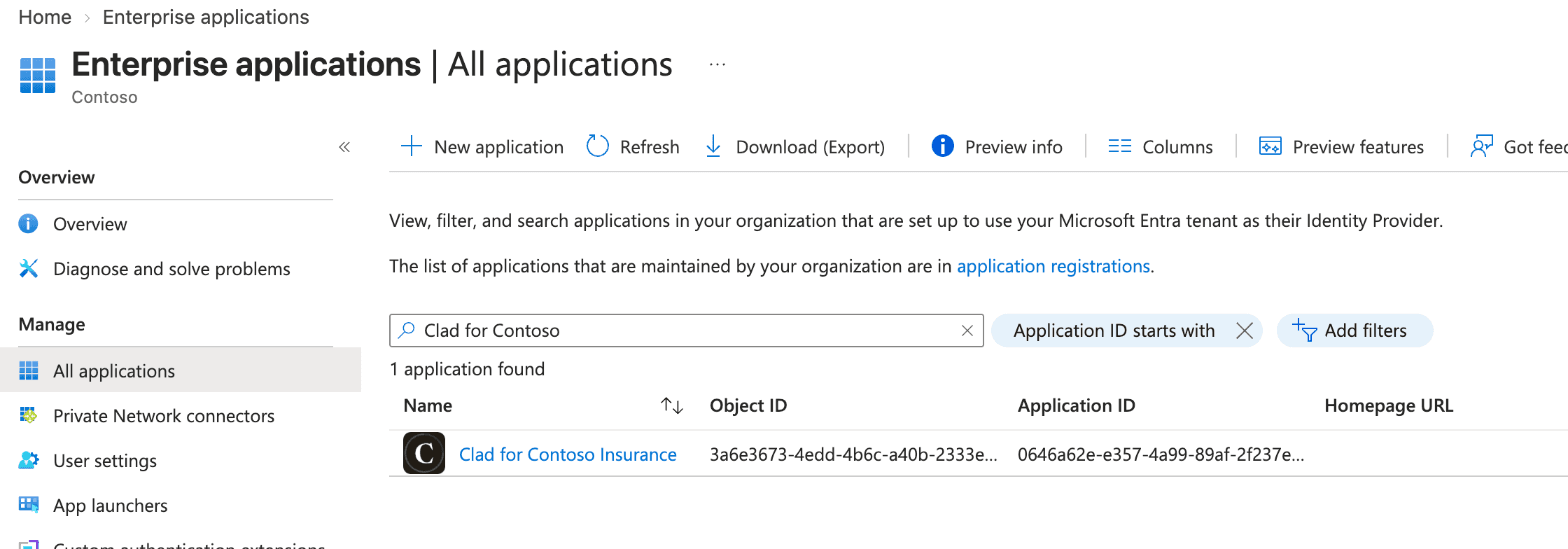The height and width of the screenshot is (549, 1568).
Task: Click the Manage section heading
Action: pos(52,324)
